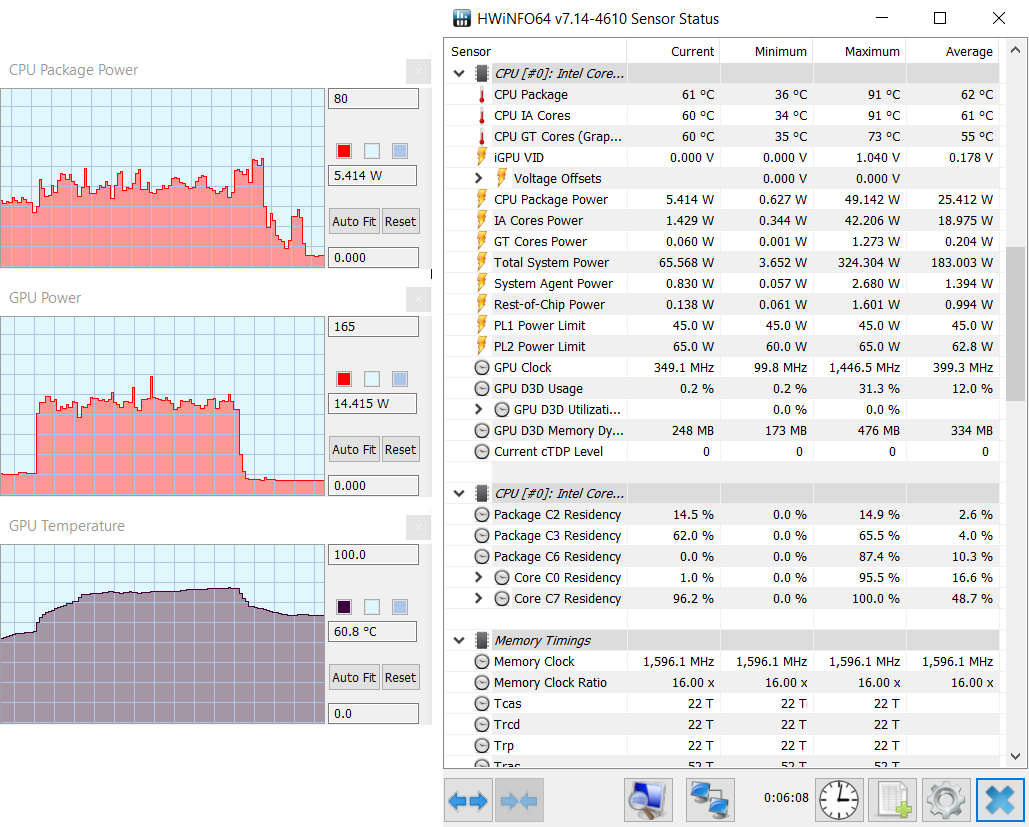Click the sensor search magnifier icon
This screenshot has height=827, width=1029.
(x=648, y=800)
